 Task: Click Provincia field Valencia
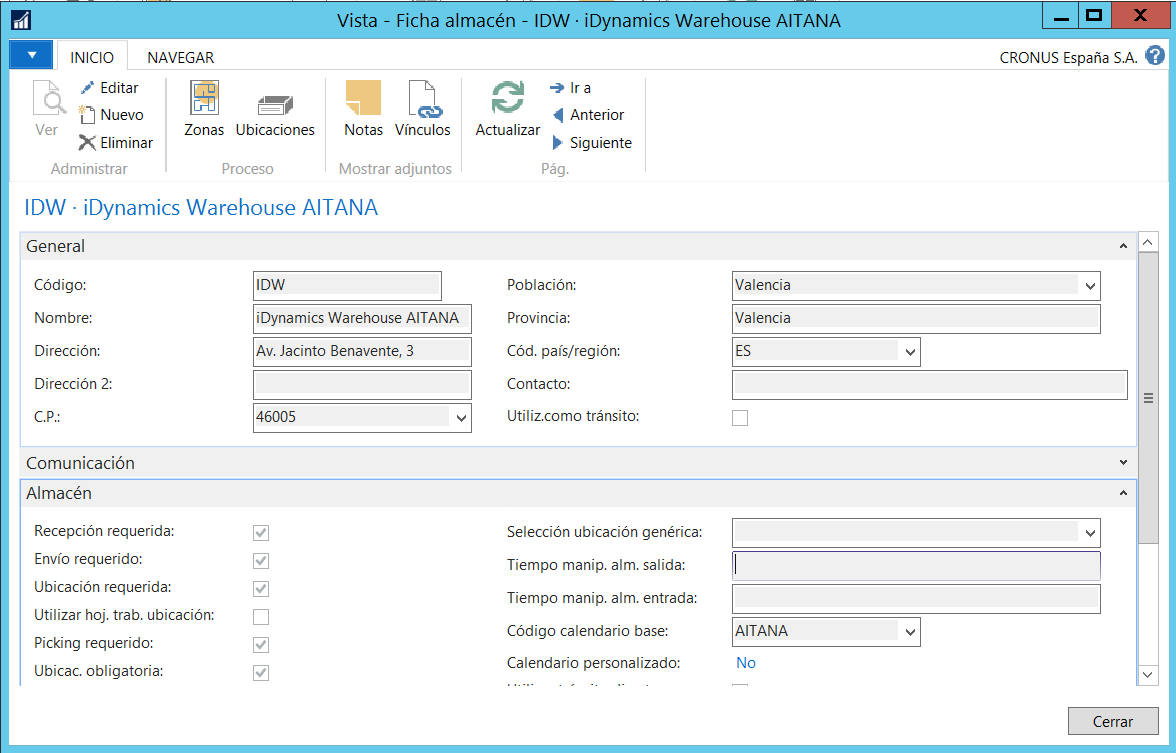(916, 318)
